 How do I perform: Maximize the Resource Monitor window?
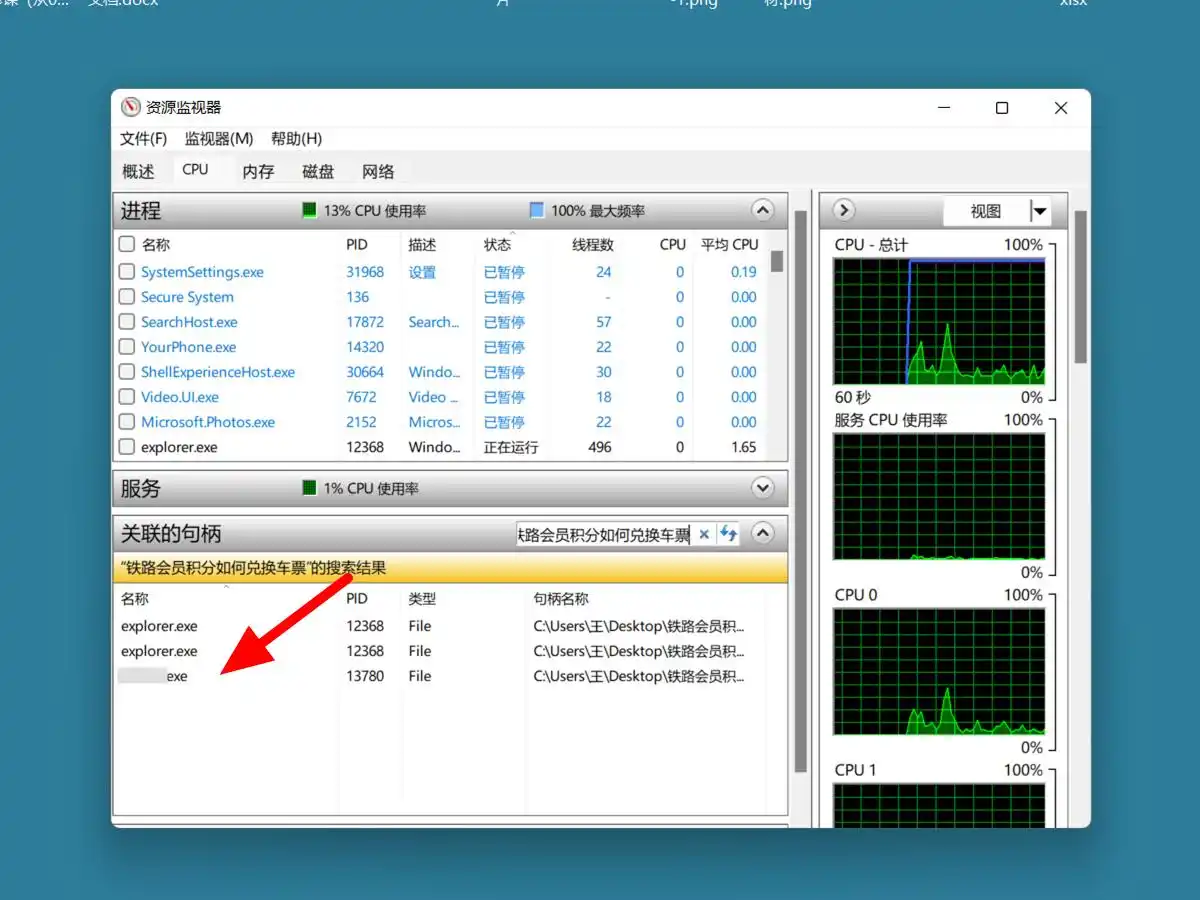pos(1002,108)
